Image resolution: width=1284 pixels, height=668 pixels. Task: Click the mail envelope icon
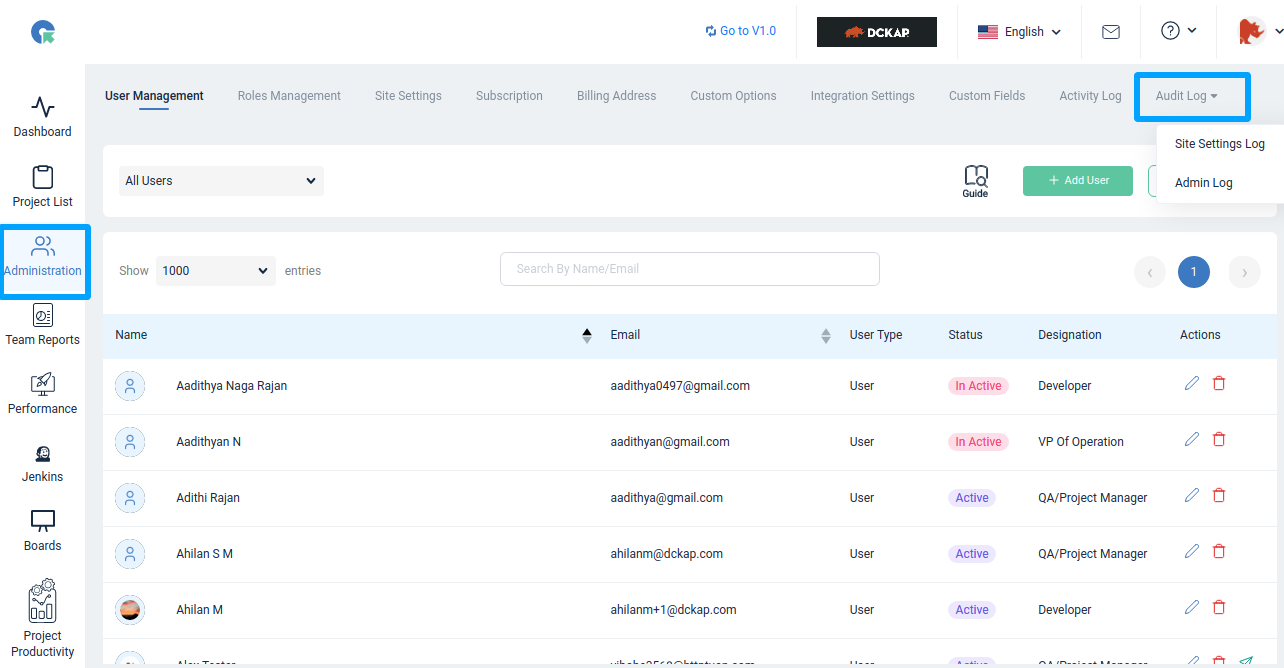(x=1110, y=32)
